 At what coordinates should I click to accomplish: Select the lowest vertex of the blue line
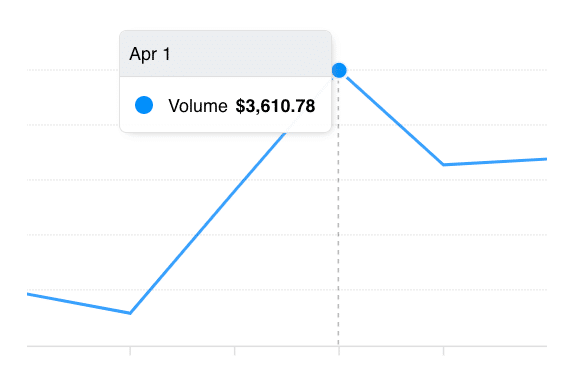click(130, 313)
